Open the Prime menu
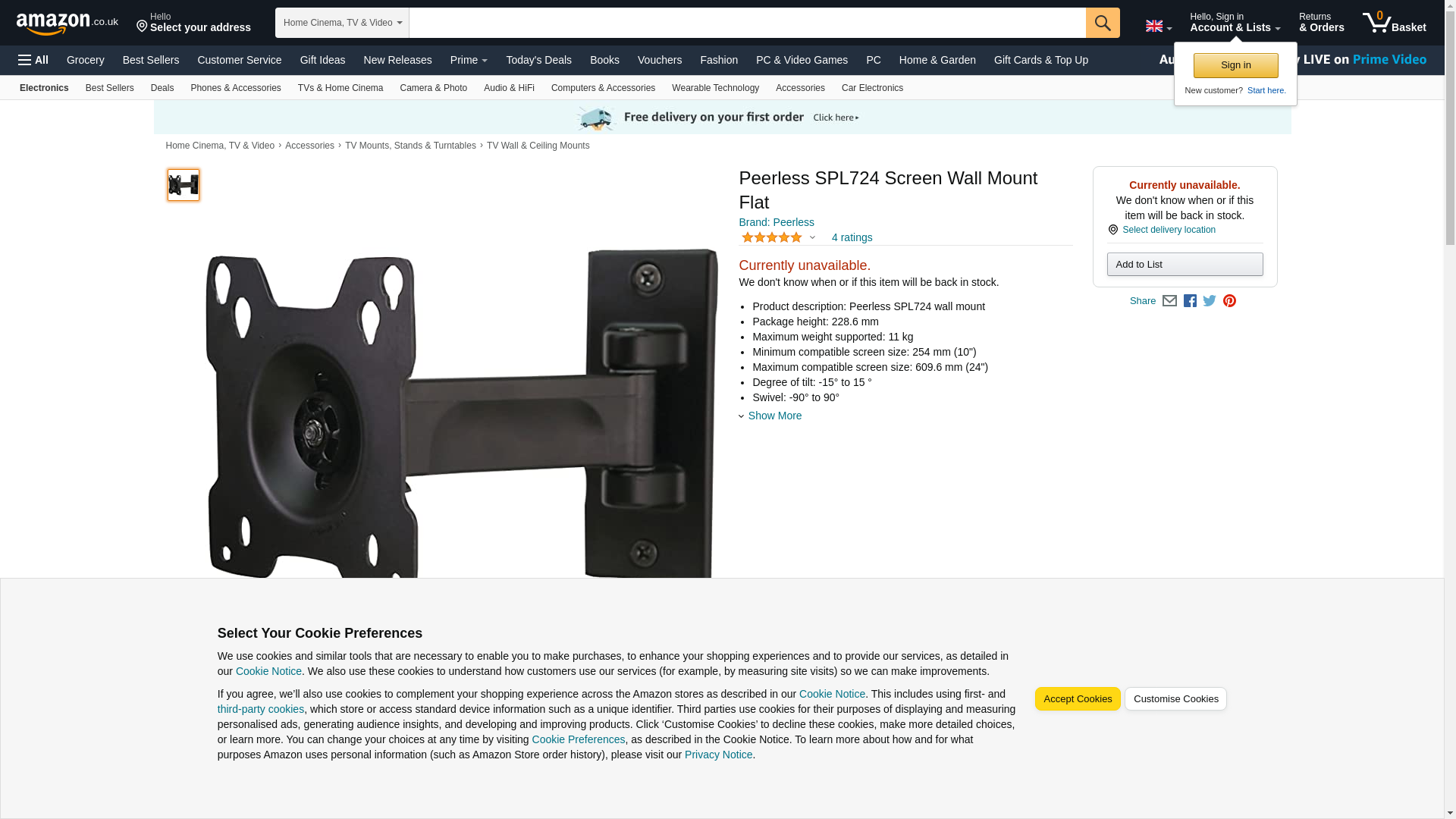1456x819 pixels. [x=469, y=60]
